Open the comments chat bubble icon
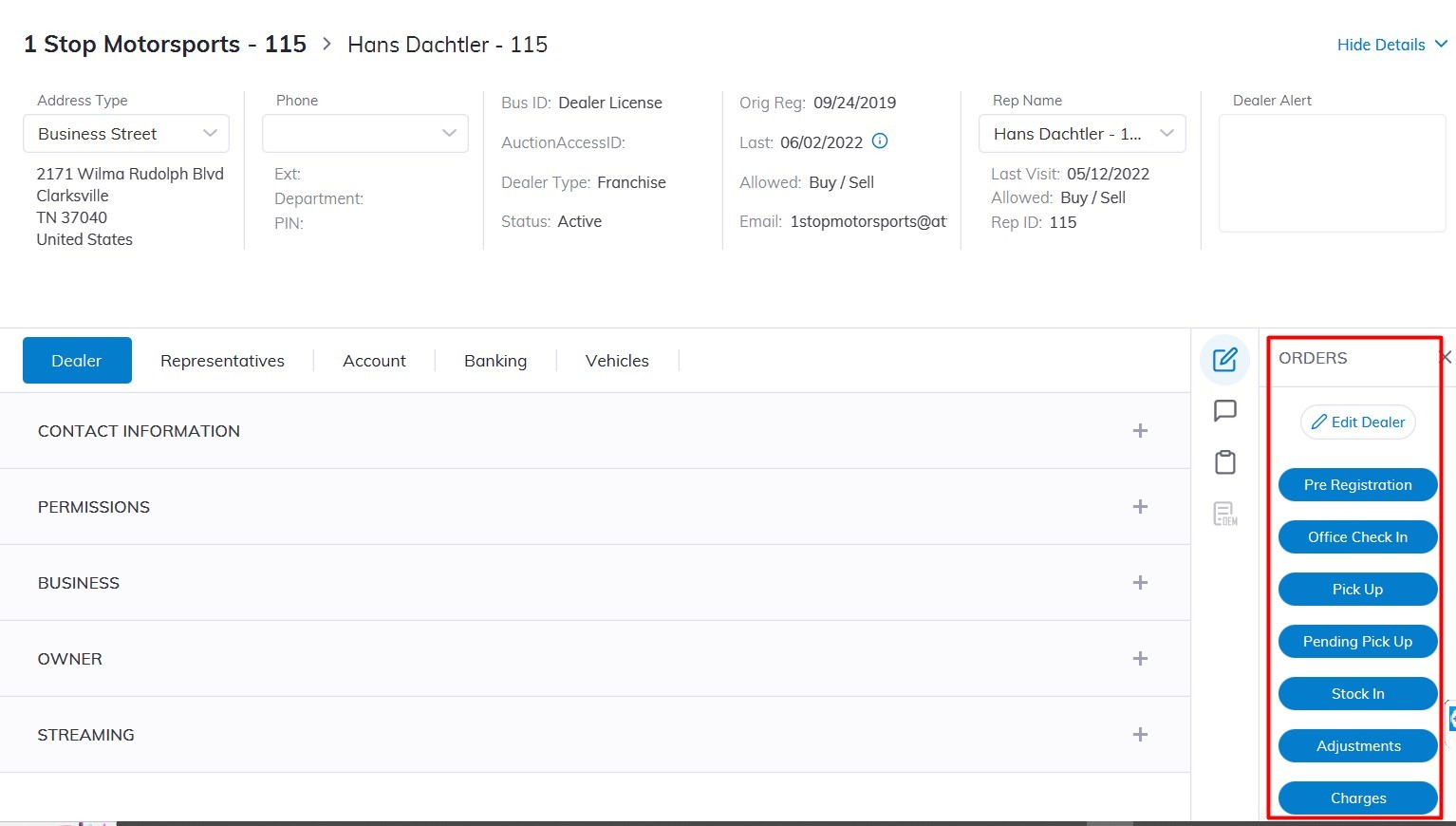1456x826 pixels. coord(1224,411)
